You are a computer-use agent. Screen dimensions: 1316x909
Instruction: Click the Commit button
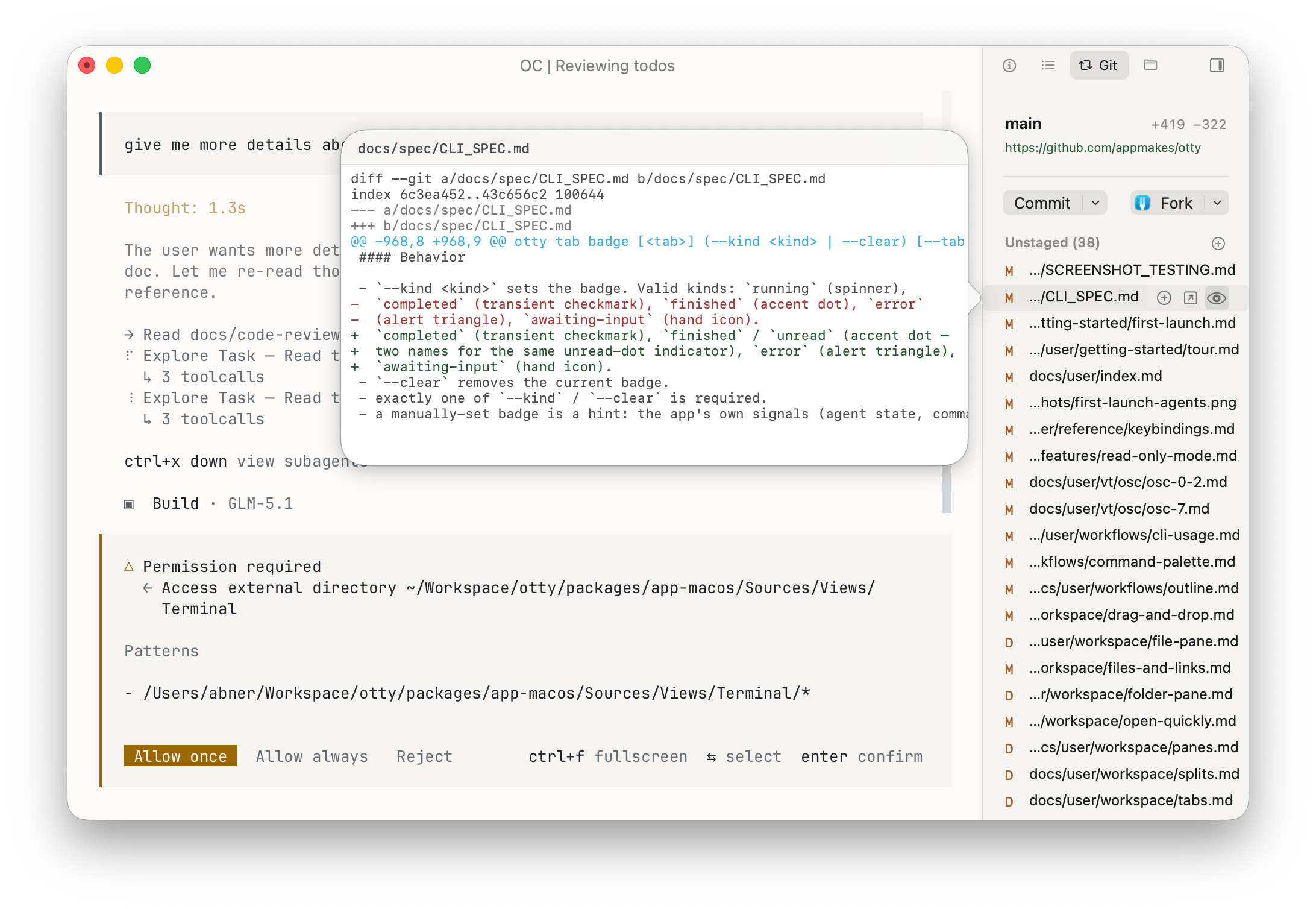click(1042, 203)
